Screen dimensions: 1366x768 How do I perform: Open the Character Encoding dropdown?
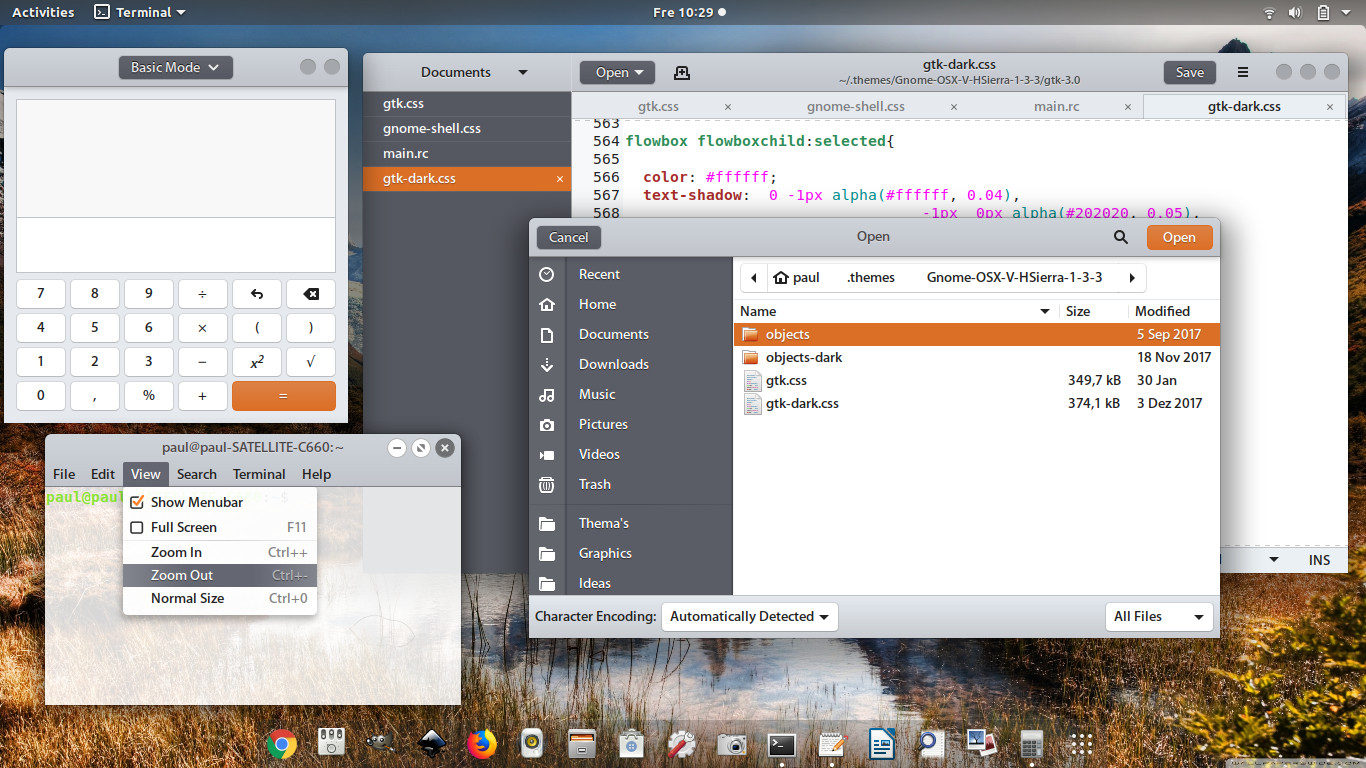coord(749,616)
